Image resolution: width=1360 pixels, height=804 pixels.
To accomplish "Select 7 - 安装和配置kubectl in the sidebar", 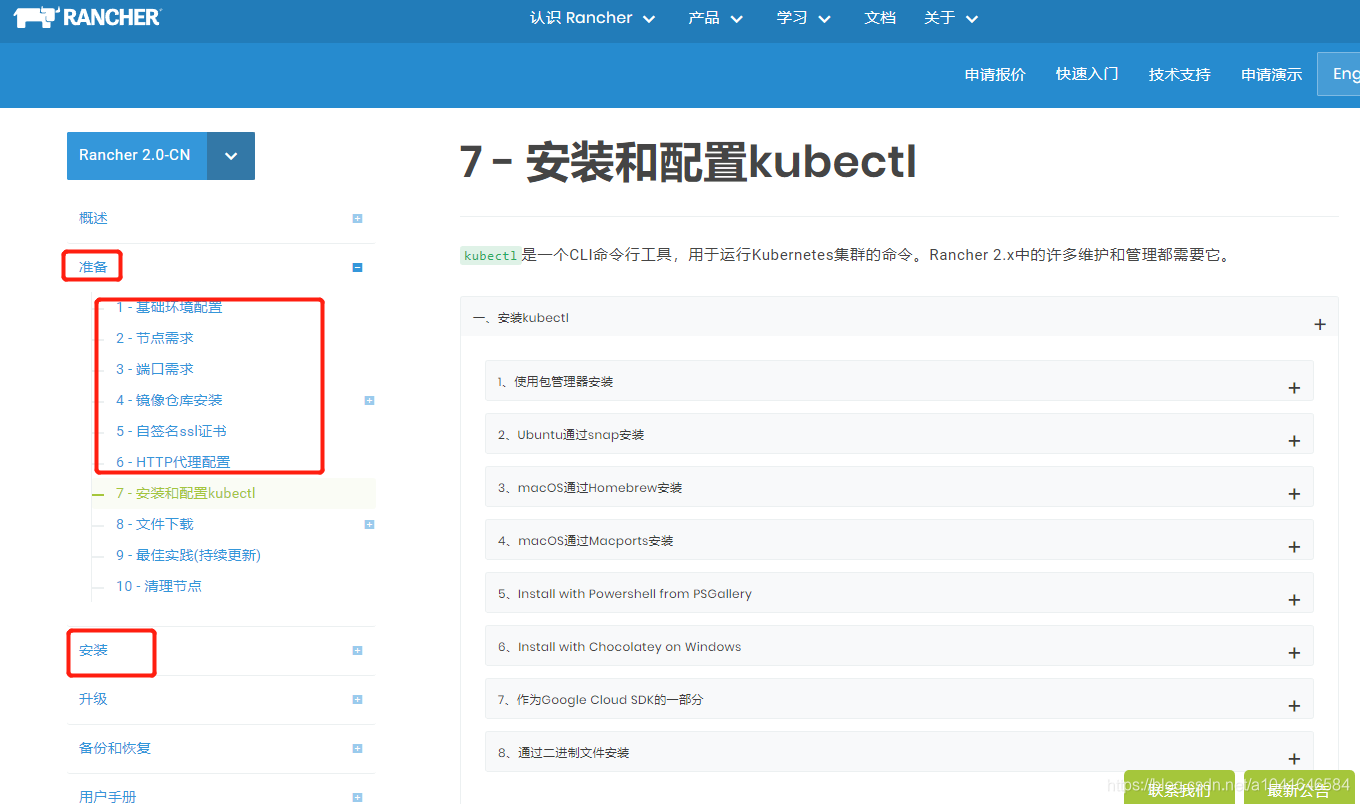I will [185, 493].
